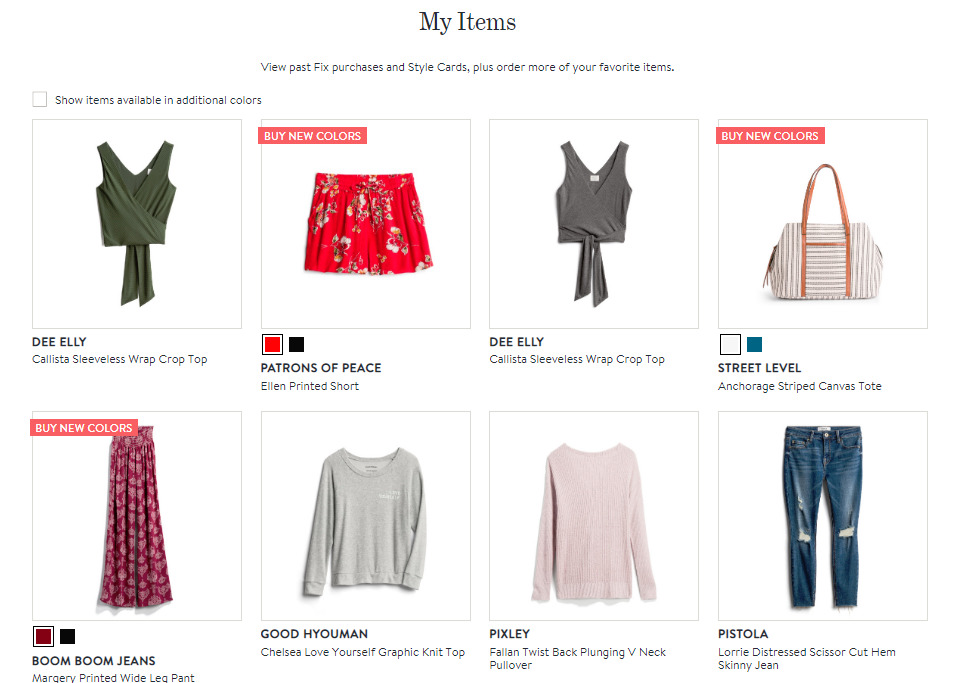Select red swatch for Ellen Printed Short
The height and width of the screenshot is (683, 954).
271,345
